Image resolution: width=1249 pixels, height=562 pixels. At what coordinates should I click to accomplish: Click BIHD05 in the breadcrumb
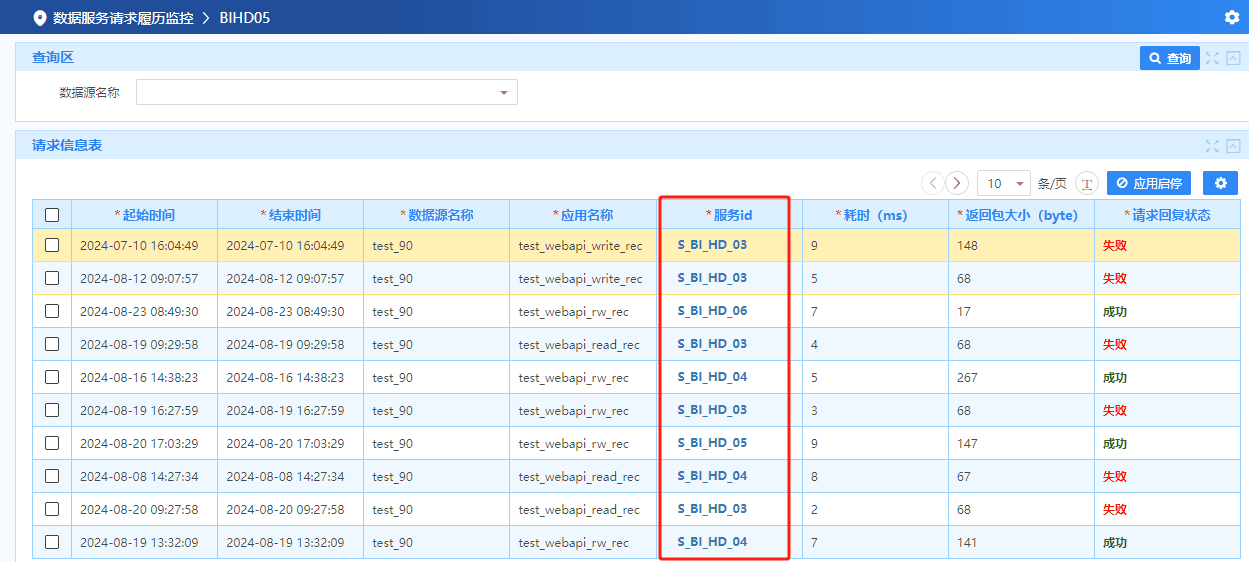245,18
